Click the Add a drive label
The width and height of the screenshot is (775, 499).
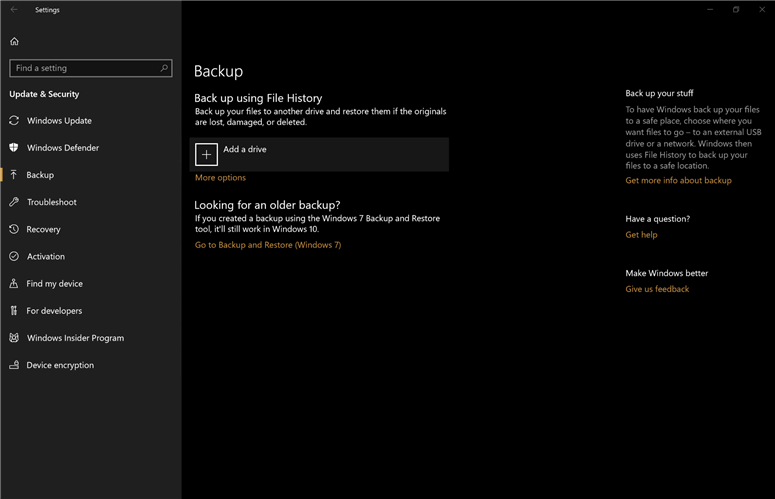point(245,149)
